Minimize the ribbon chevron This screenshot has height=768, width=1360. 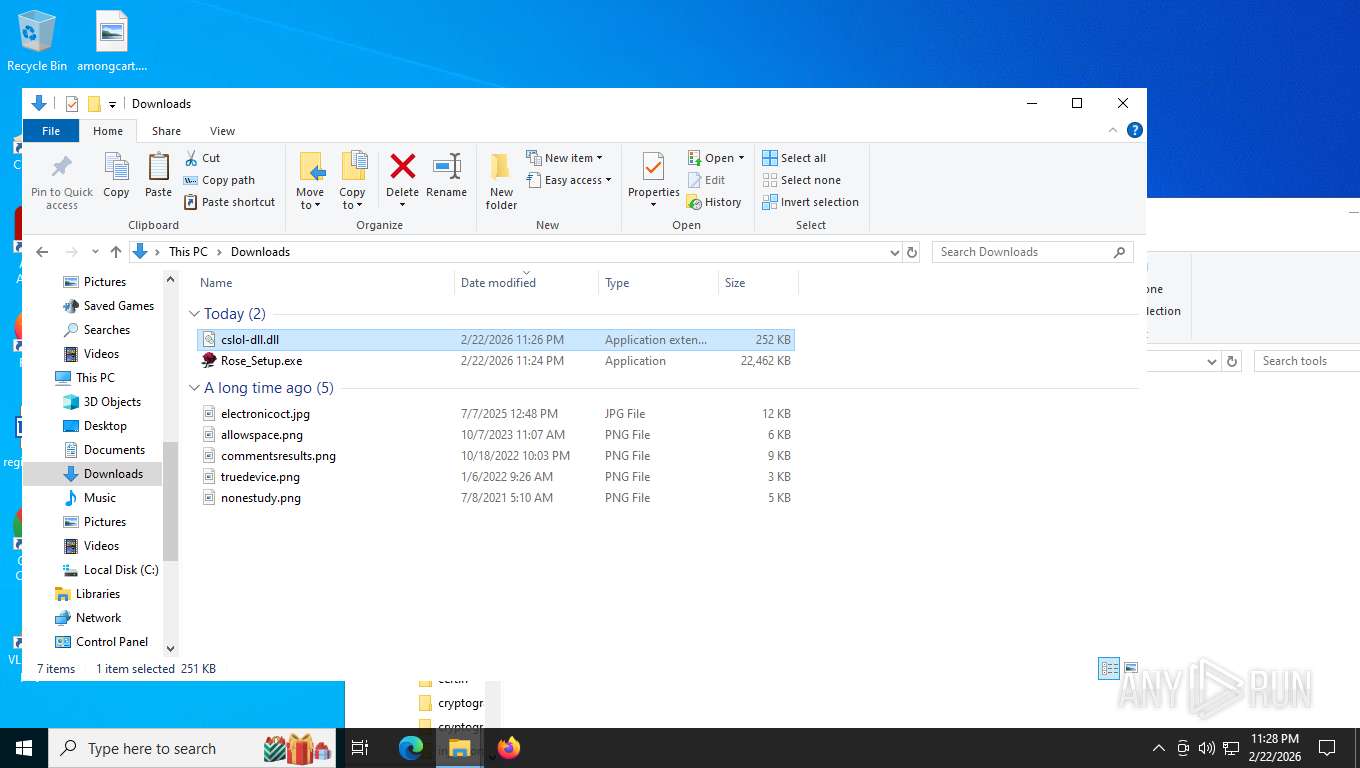[x=1113, y=130]
